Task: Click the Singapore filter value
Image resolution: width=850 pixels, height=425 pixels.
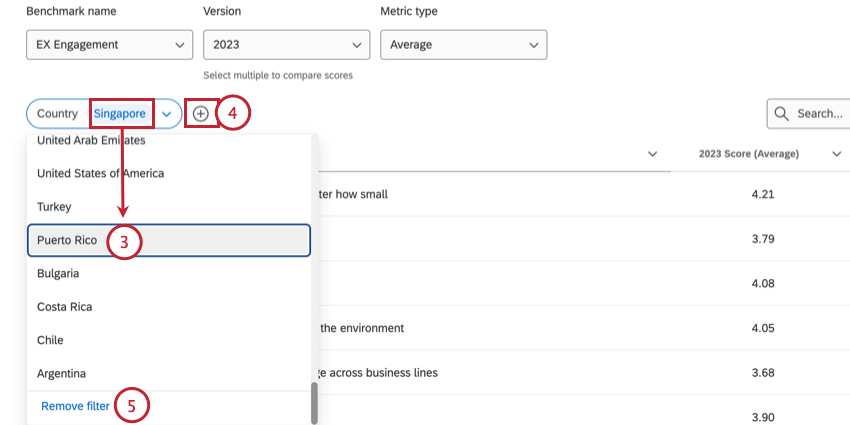Action: 120,114
